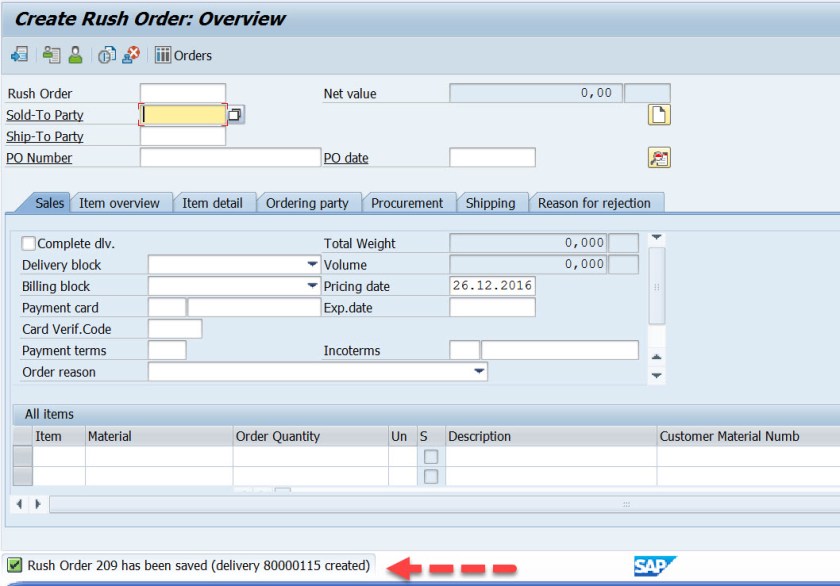Click the blank document header details icon
The width and height of the screenshot is (840, 586).
click(659, 115)
